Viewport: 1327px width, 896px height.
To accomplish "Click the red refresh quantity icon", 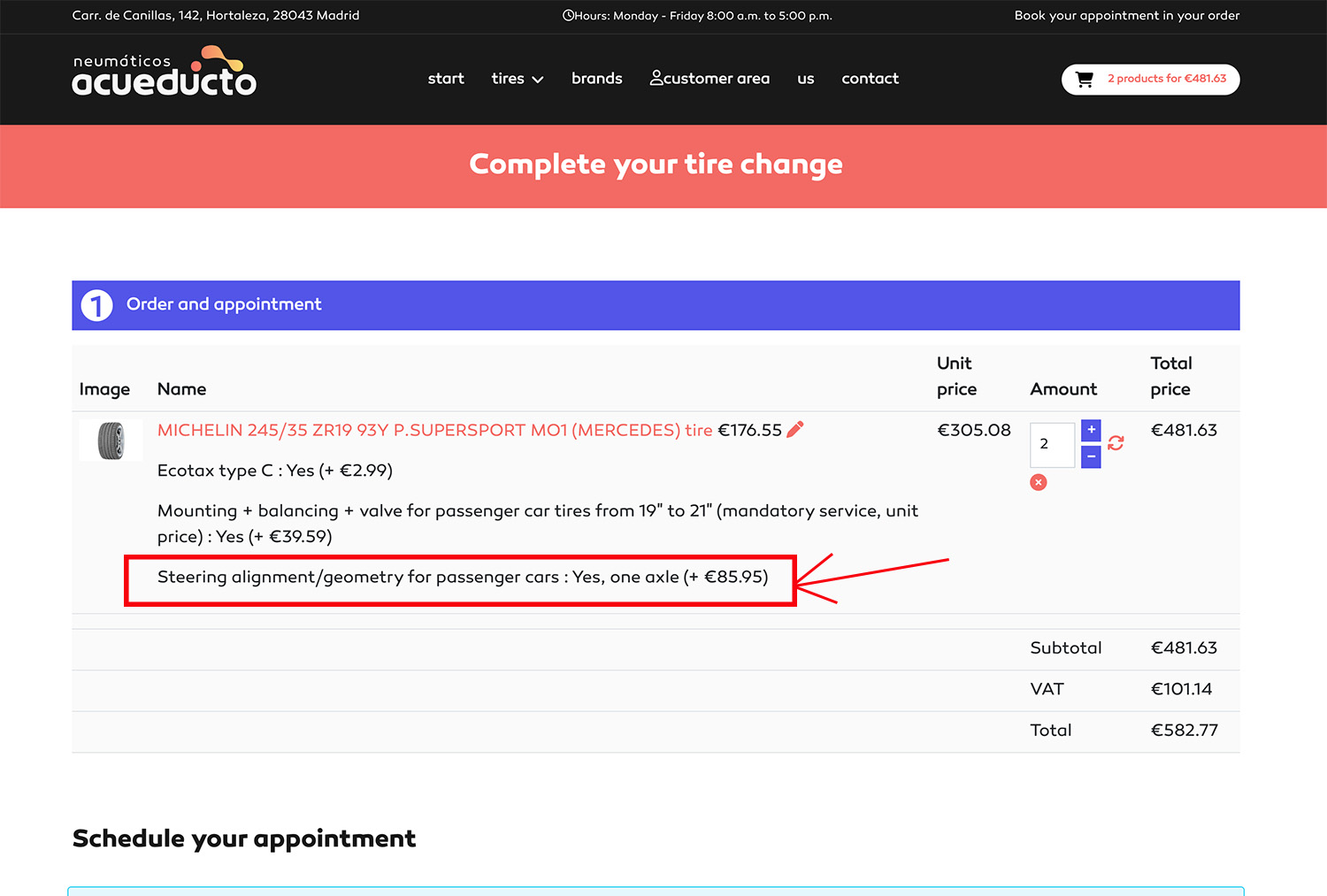I will coord(1116,443).
